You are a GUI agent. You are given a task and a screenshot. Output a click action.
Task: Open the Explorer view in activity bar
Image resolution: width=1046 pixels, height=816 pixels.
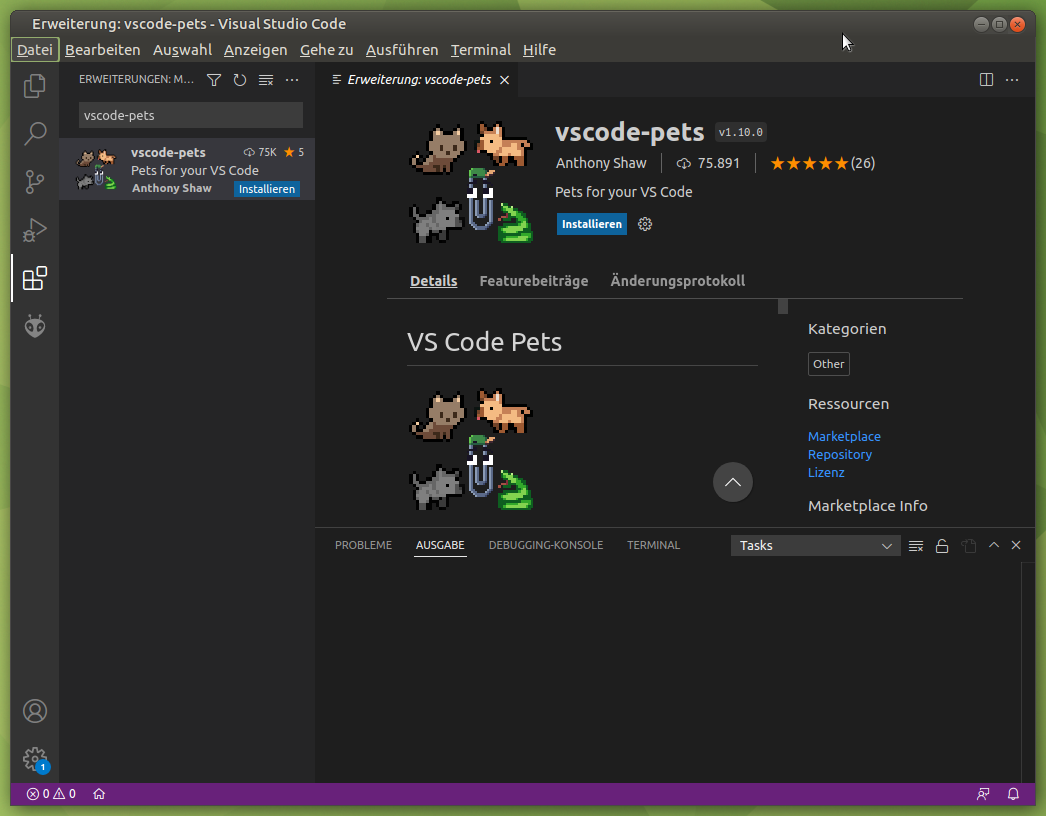click(x=35, y=86)
